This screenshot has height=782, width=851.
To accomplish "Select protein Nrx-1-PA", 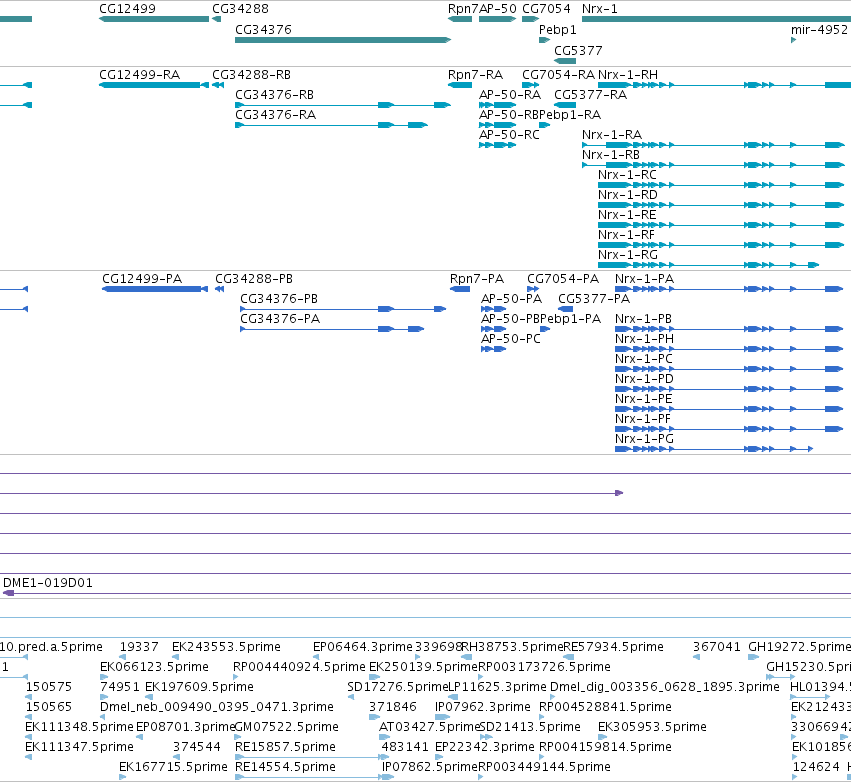I will pos(644,278).
